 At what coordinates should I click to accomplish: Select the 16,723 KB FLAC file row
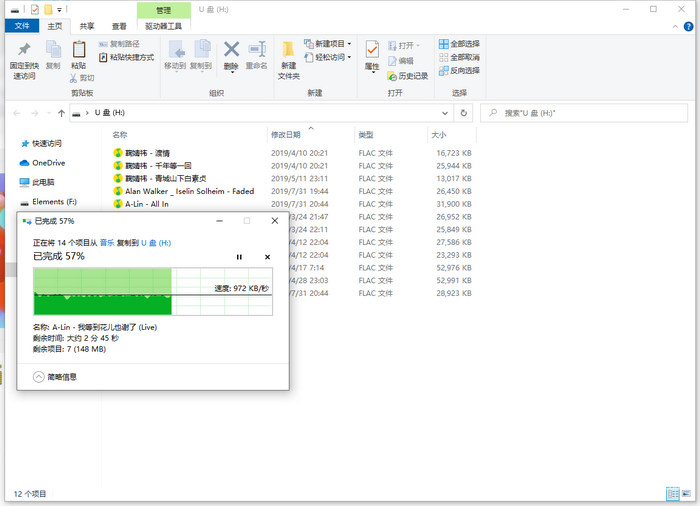tap(292, 153)
